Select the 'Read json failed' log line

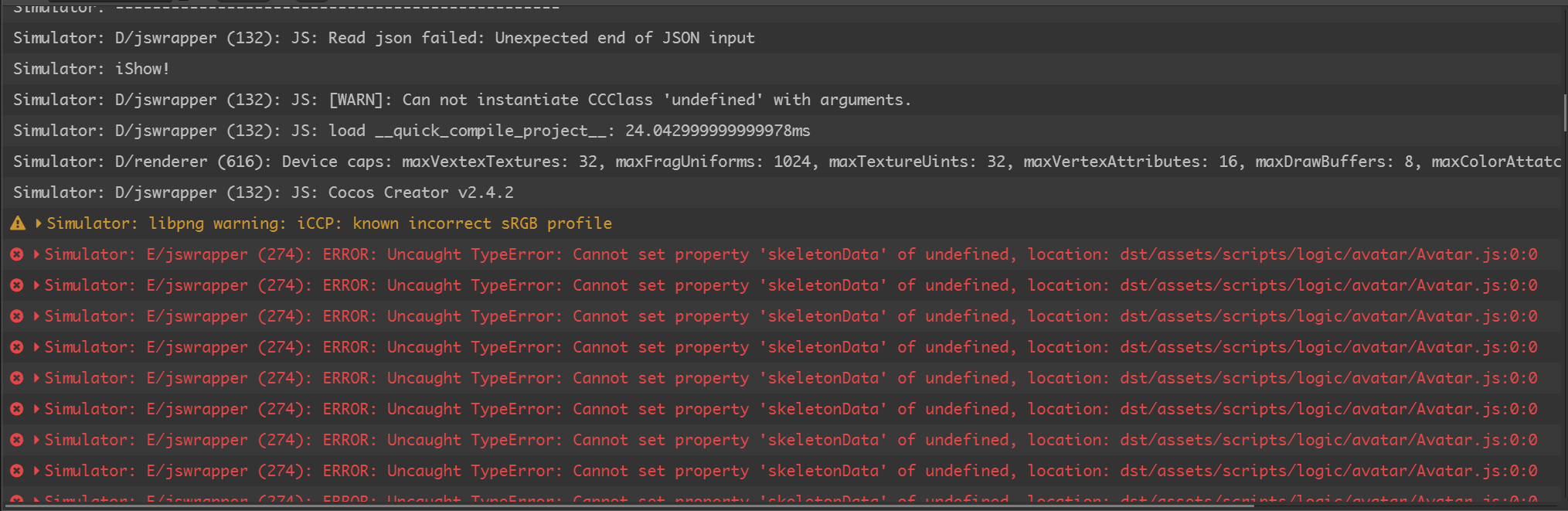tap(384, 38)
